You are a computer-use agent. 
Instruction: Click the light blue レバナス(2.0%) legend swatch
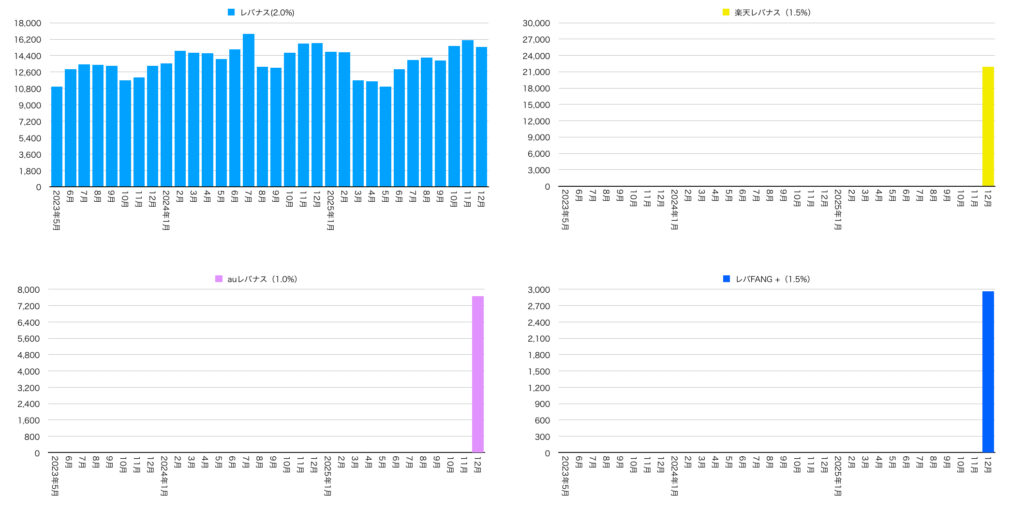click(x=231, y=12)
